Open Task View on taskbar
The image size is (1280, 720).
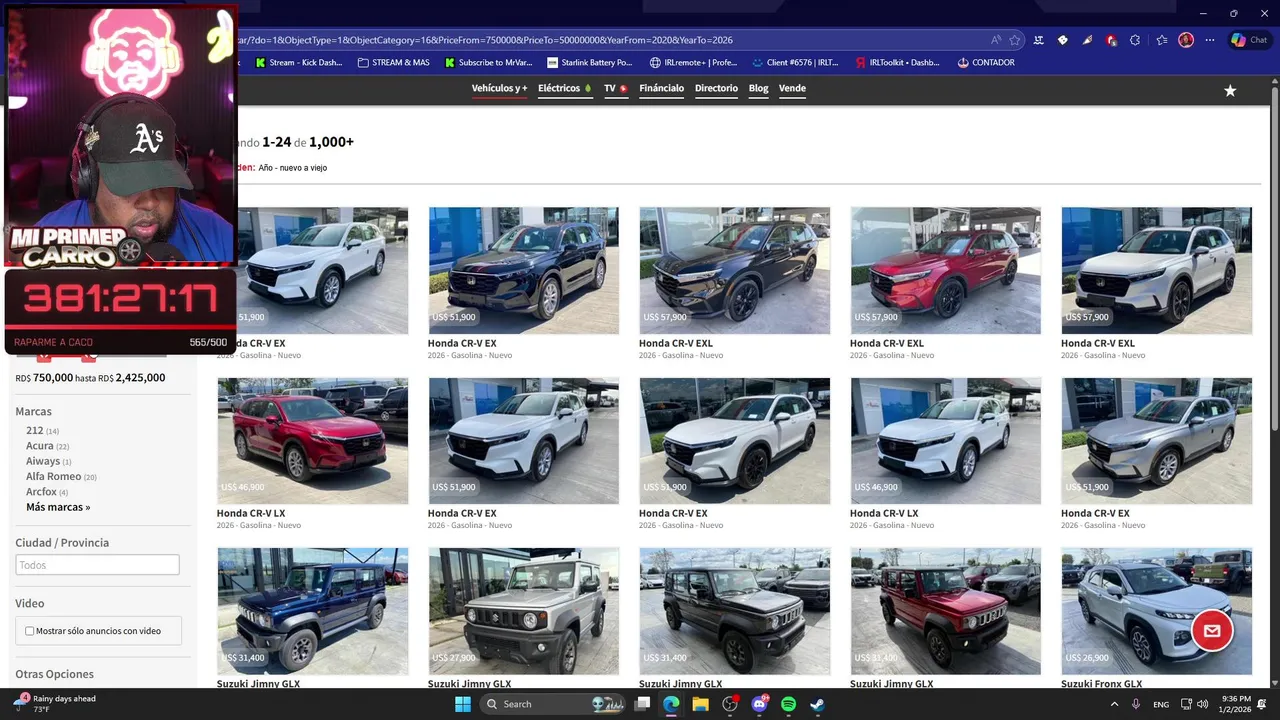[x=643, y=704]
